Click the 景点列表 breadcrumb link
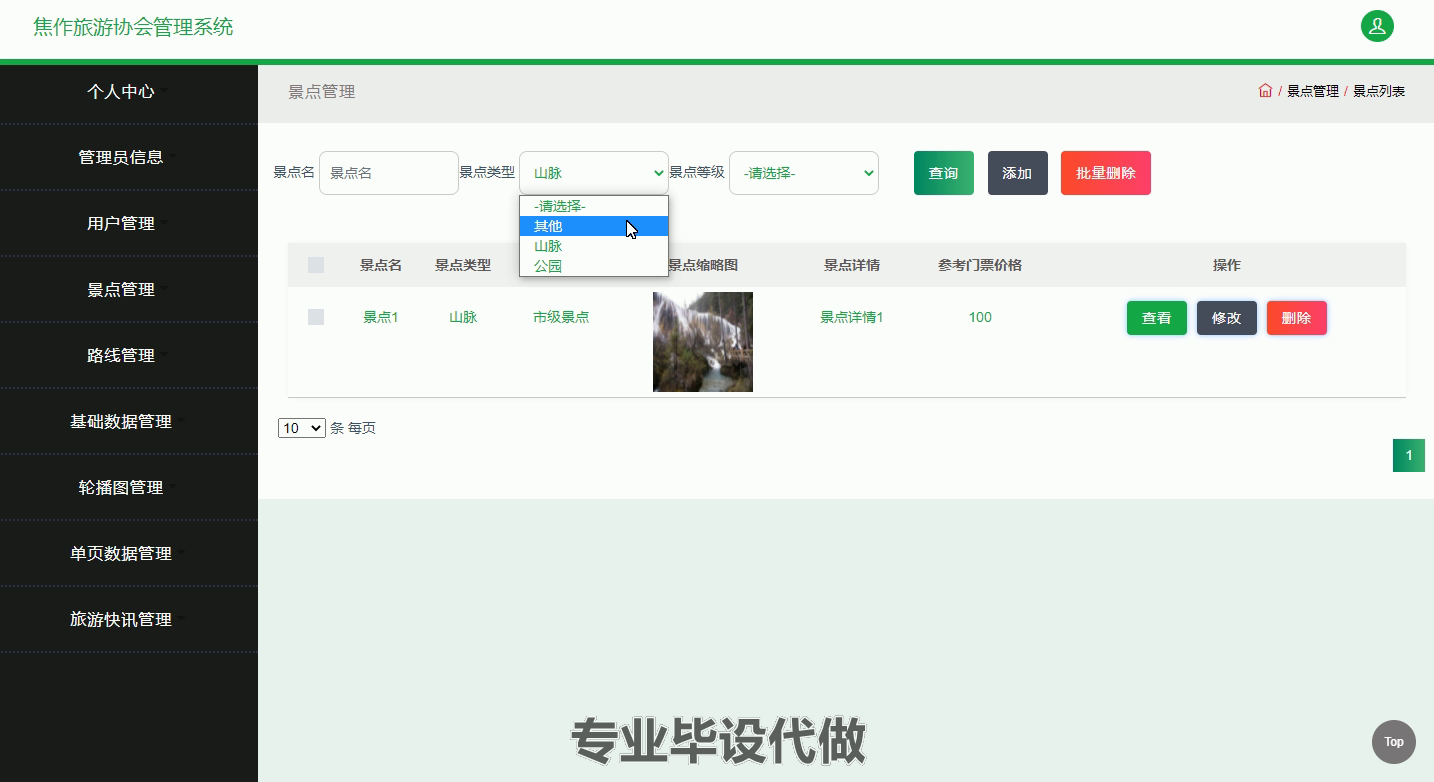 pos(1379,91)
